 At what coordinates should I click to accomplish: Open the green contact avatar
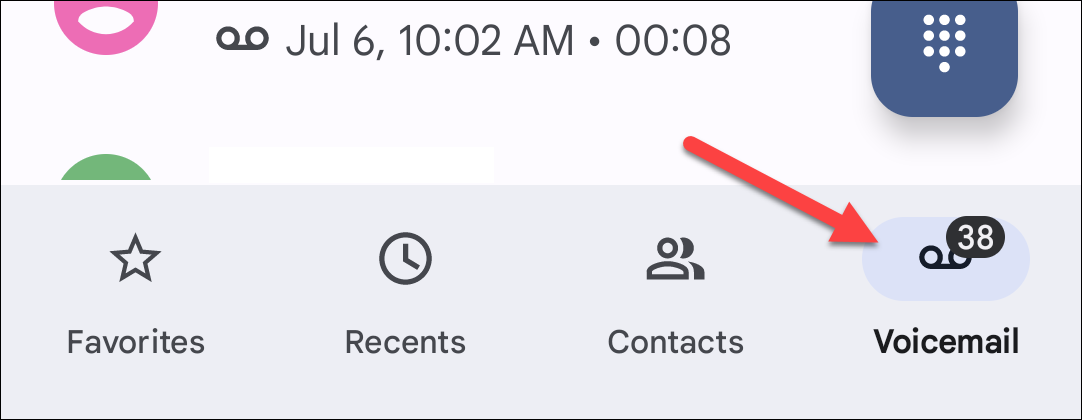point(106,168)
